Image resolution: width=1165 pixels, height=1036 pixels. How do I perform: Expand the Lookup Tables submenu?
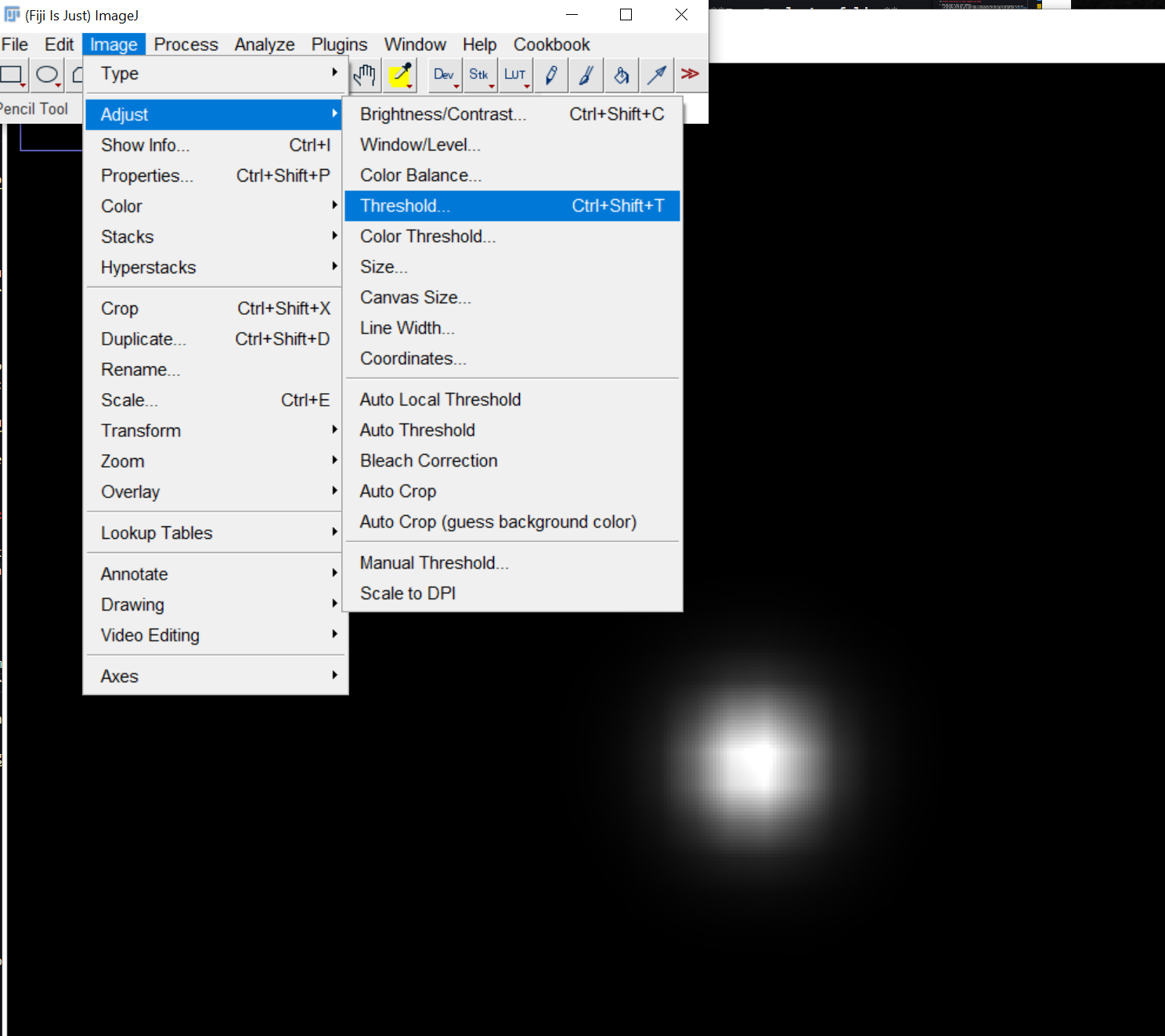pos(215,532)
